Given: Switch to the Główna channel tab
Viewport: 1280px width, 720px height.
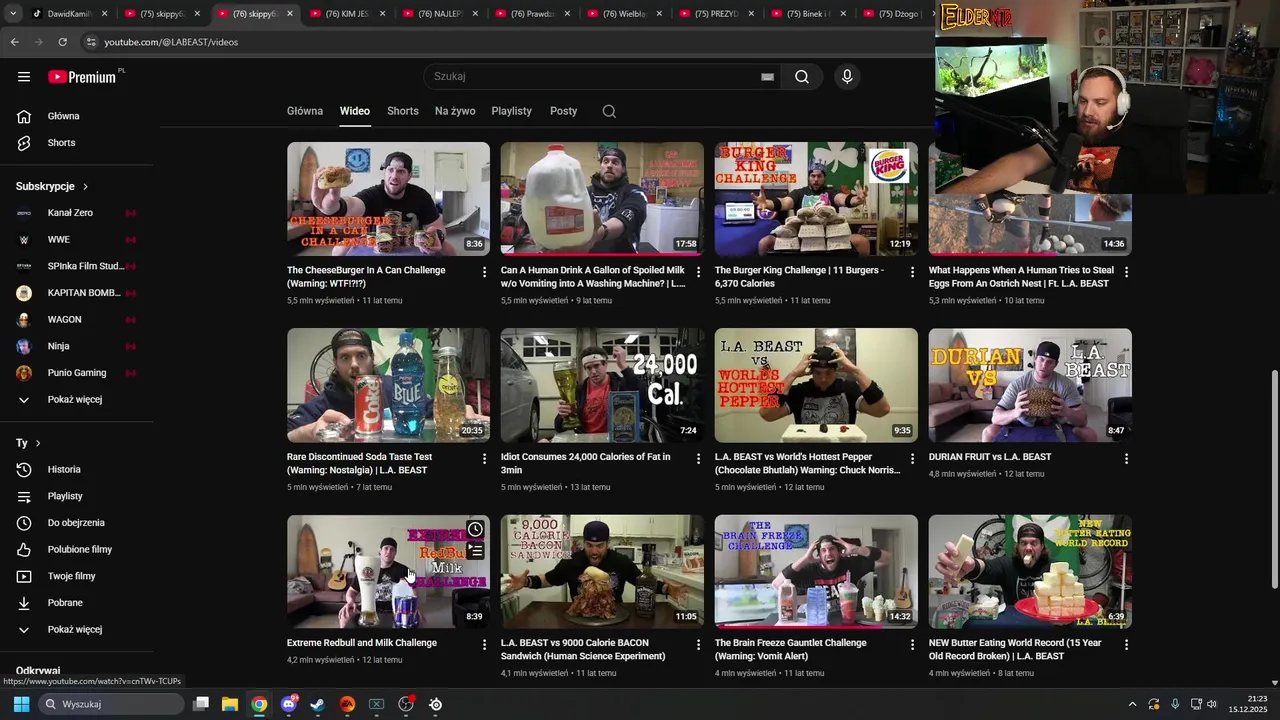Looking at the screenshot, I should pyautogui.click(x=305, y=111).
